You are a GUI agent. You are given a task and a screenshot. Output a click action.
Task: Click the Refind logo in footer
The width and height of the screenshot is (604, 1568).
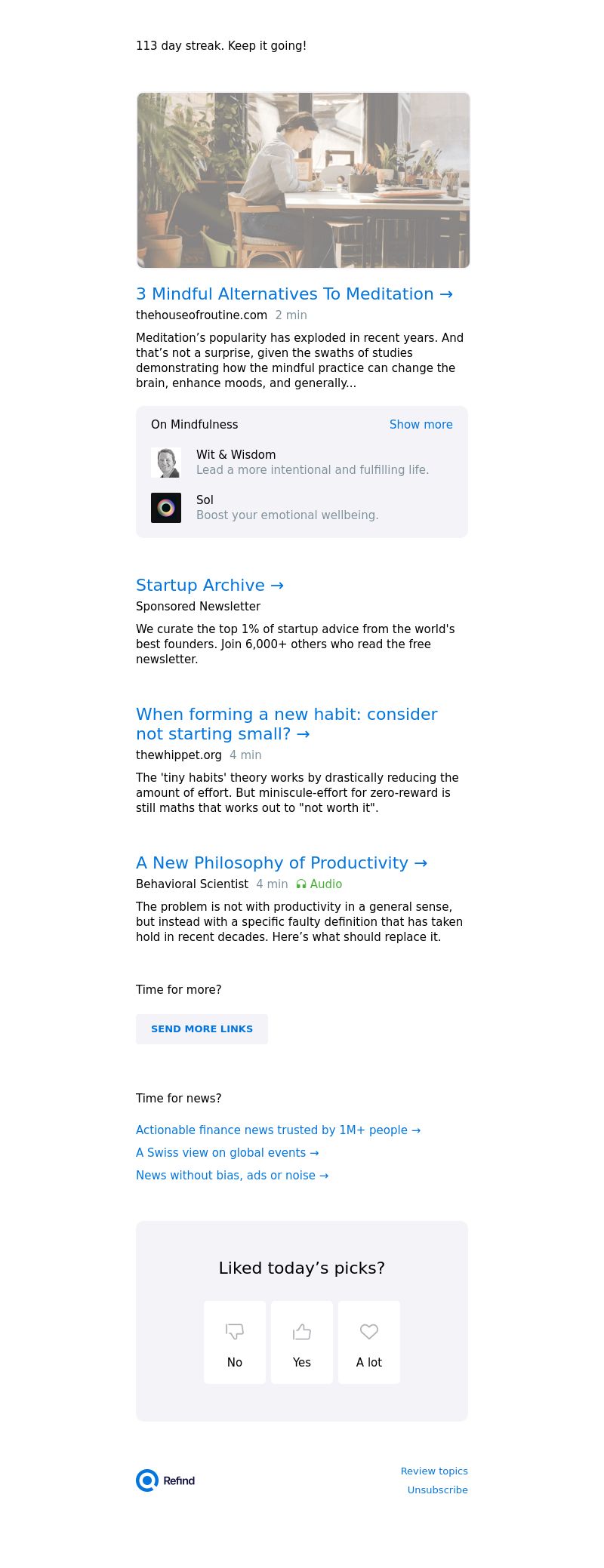(x=165, y=1480)
